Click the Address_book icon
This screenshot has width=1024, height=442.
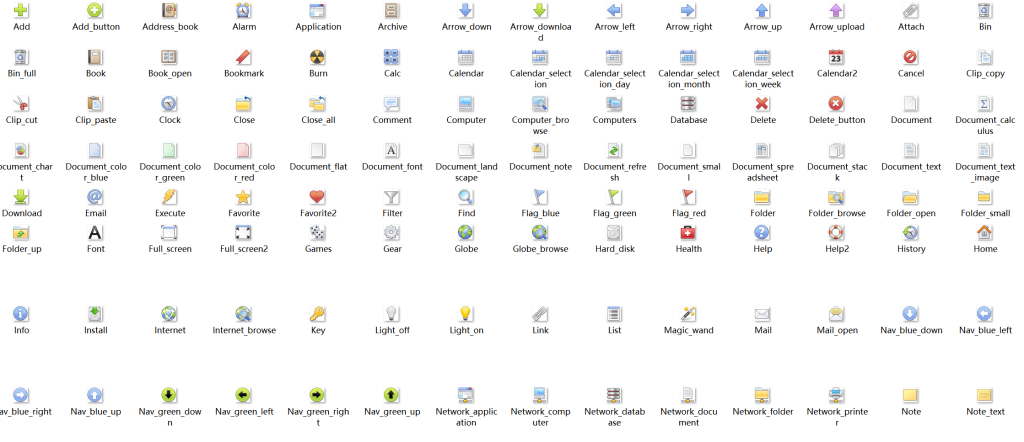coord(170,11)
